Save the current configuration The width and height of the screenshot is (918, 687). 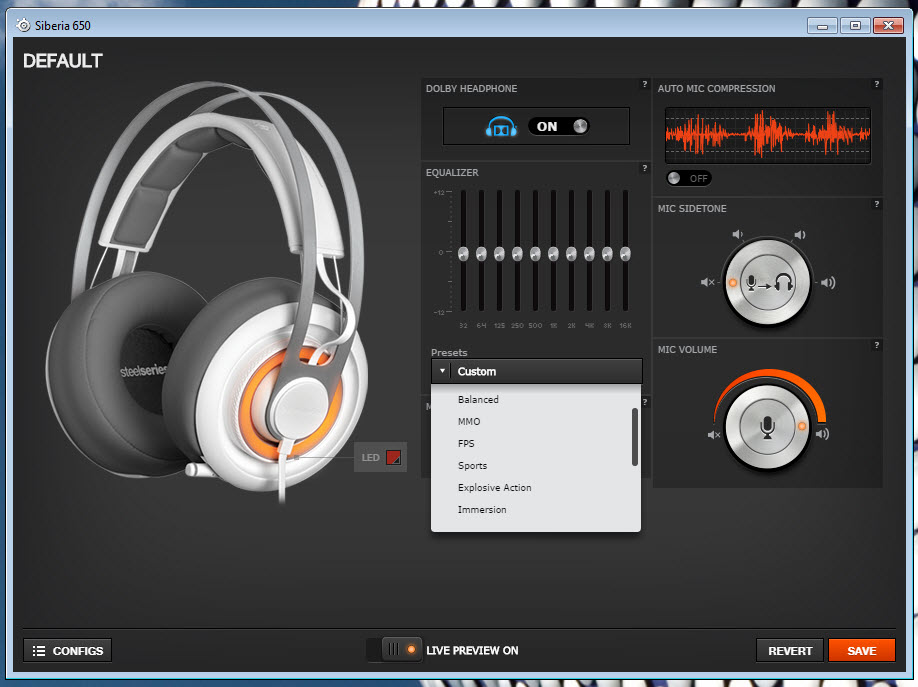(862, 650)
